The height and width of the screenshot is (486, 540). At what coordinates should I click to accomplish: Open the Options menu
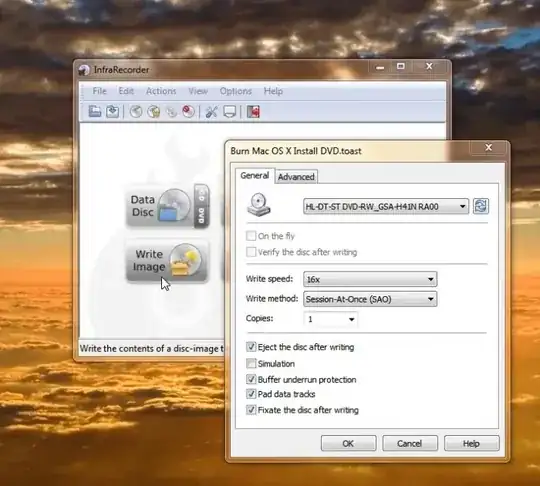[236, 91]
